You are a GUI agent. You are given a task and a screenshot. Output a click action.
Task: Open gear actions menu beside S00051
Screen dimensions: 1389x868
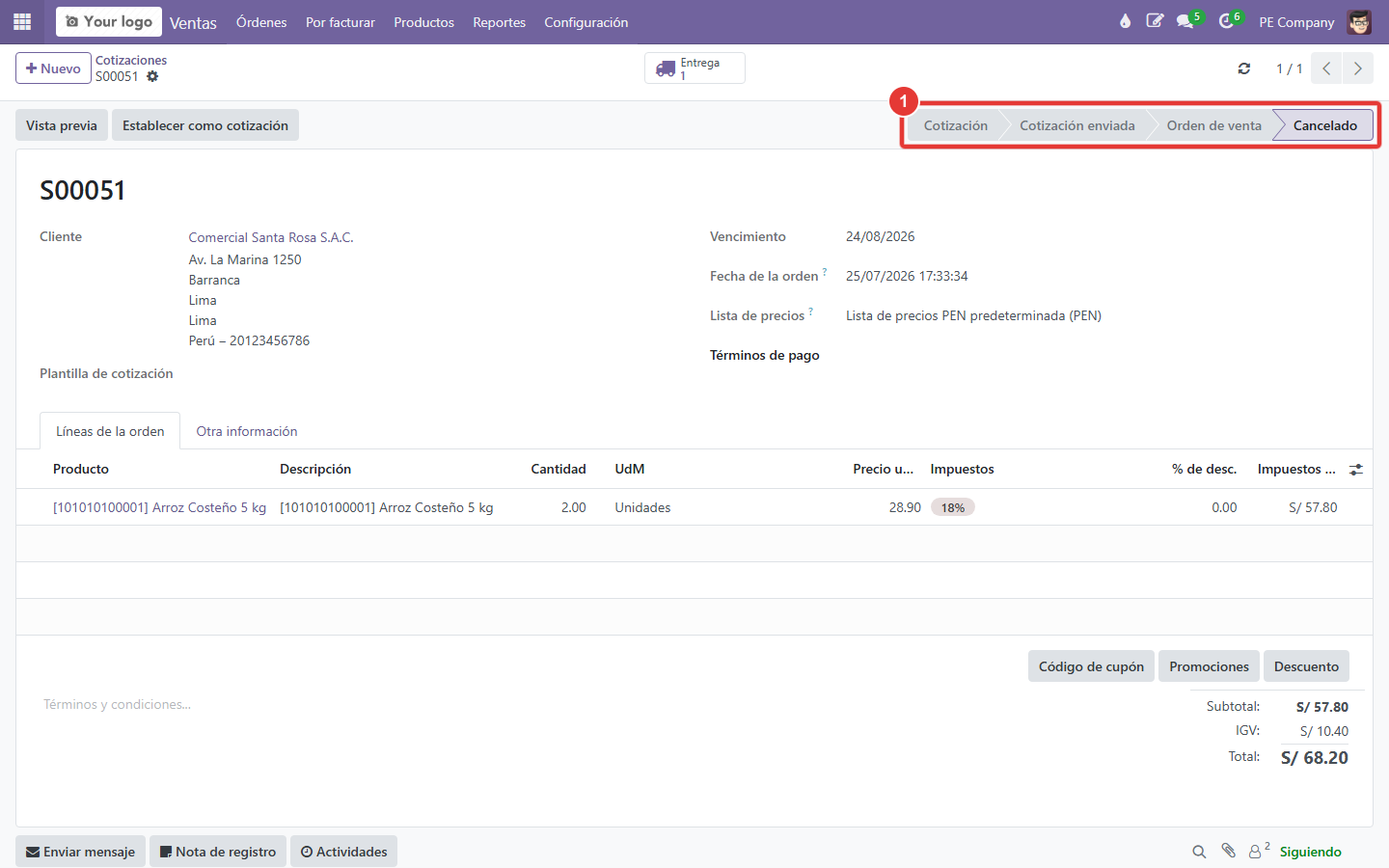coord(152,76)
